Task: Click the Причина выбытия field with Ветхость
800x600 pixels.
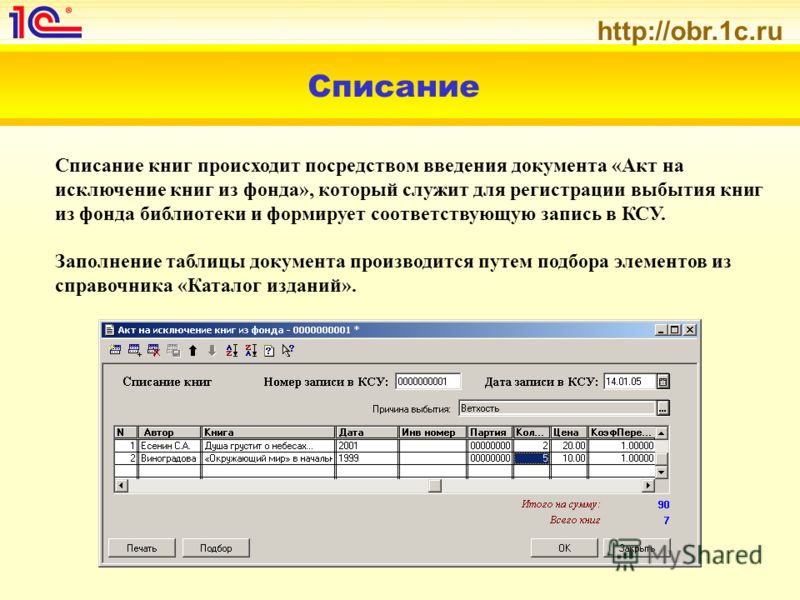Action: click(x=557, y=408)
